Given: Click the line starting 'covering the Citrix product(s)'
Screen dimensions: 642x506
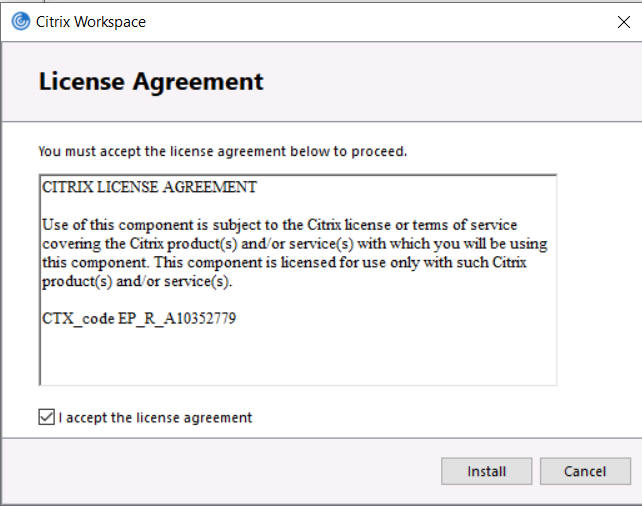Looking at the screenshot, I should pos(294,243).
